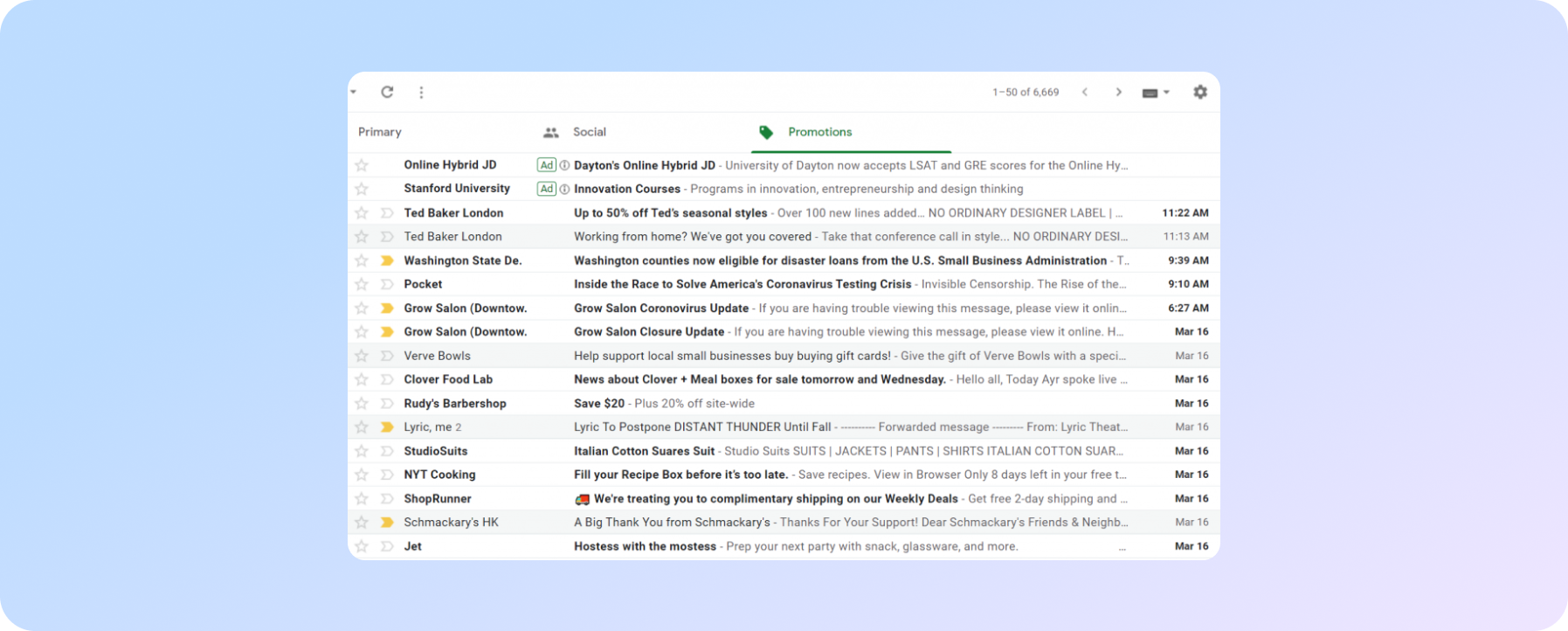The image size is (1568, 631).
Task: Star the Grow Salon Coronovirus Update email
Action: (x=362, y=308)
